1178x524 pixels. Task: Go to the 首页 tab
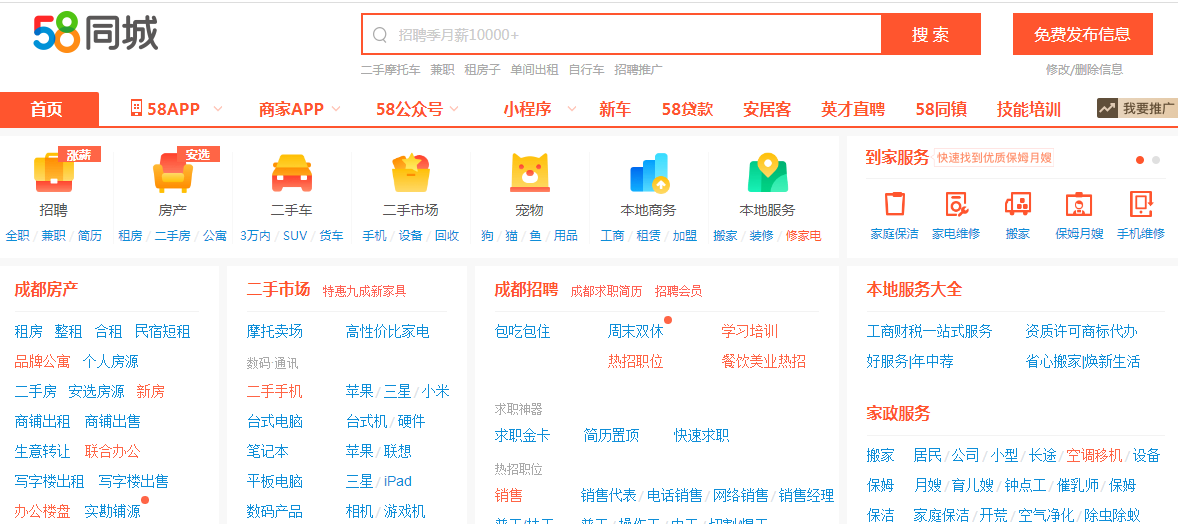click(x=49, y=110)
